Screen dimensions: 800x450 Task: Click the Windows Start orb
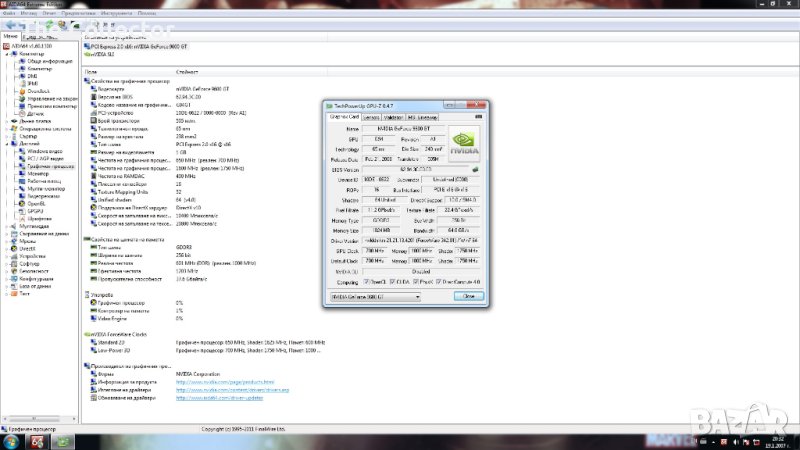pos(11,439)
